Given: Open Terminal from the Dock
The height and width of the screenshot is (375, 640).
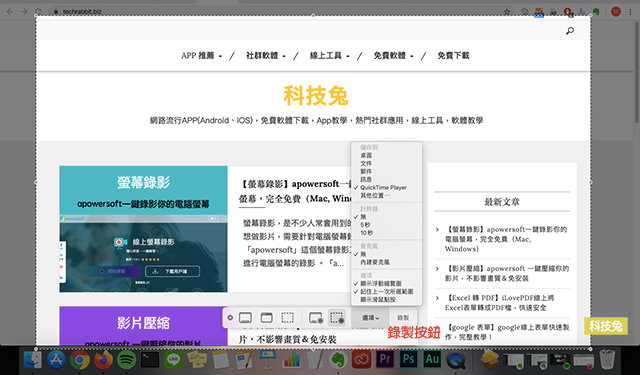Looking at the screenshot, I should [x=150, y=359].
